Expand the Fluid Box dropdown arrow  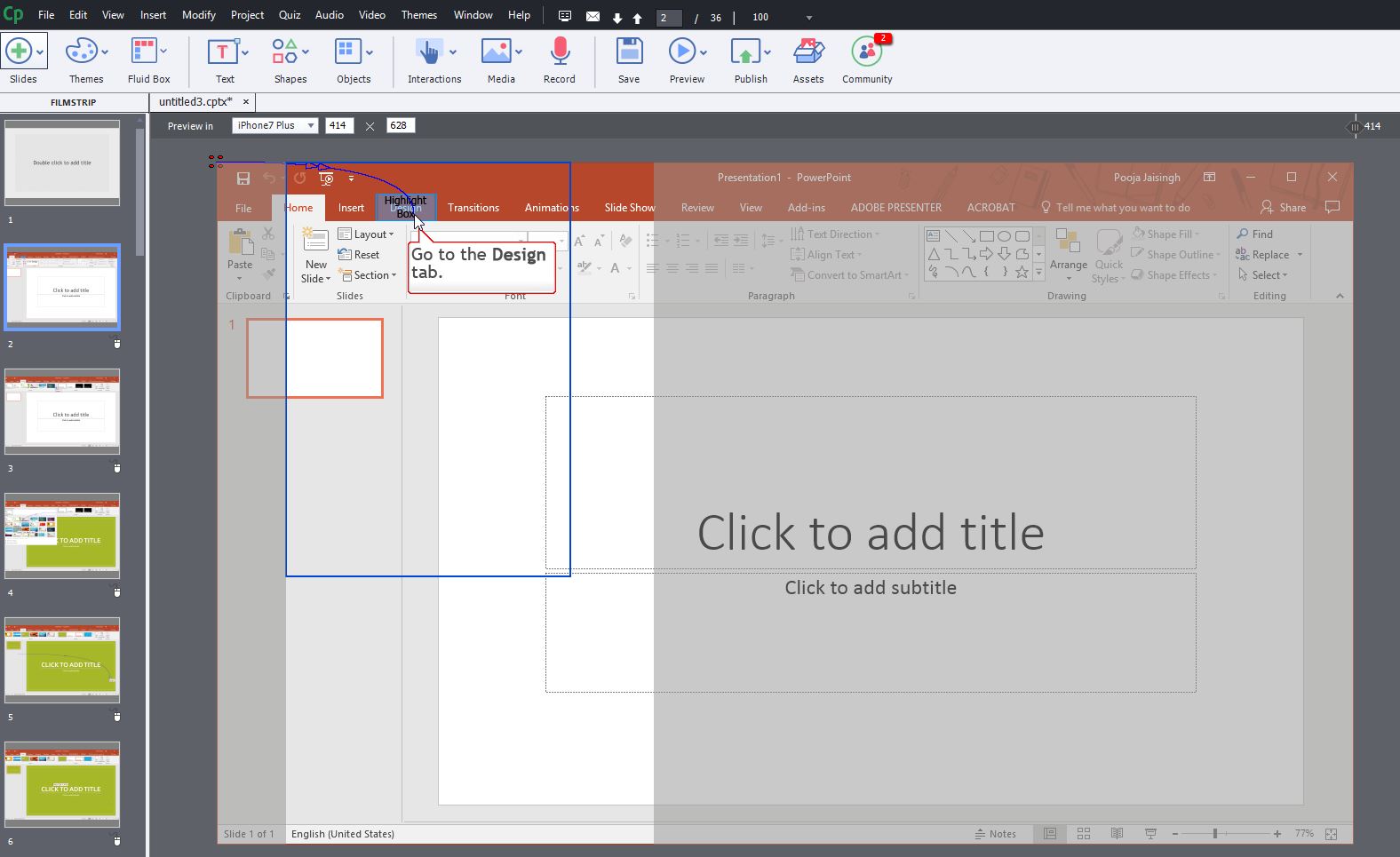coord(163,52)
